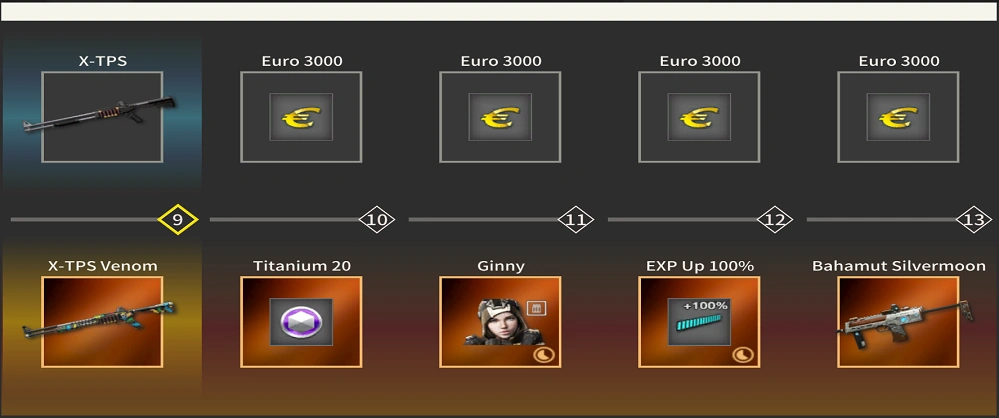999x418 pixels.
Task: Click the Euro 3000 reward above level 12
Action: click(699, 117)
